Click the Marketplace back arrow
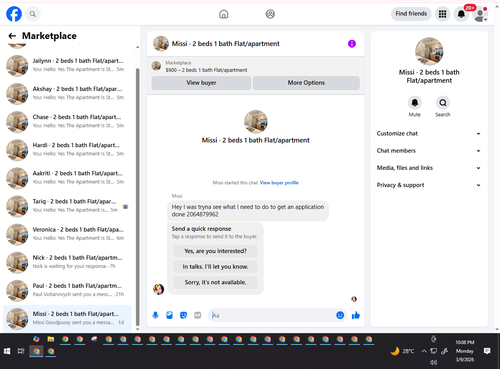500x369 pixels. 12,36
